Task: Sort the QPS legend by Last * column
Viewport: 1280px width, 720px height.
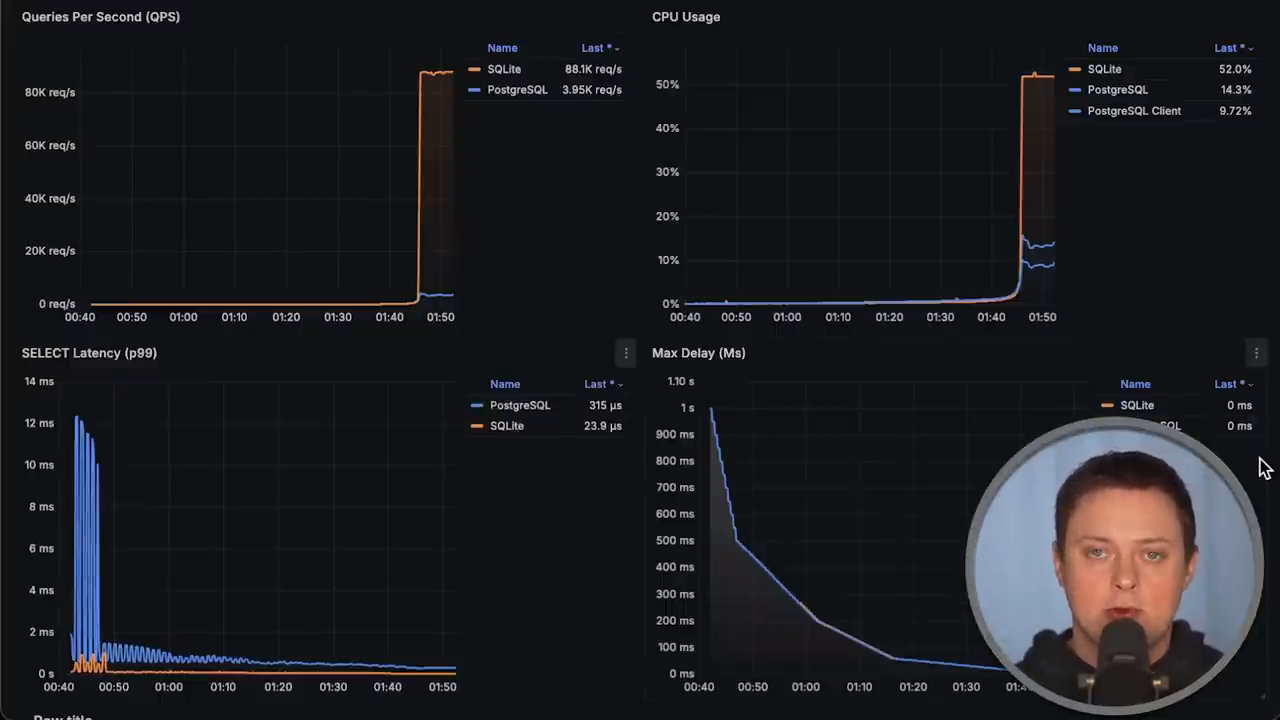Action: pyautogui.click(x=600, y=48)
